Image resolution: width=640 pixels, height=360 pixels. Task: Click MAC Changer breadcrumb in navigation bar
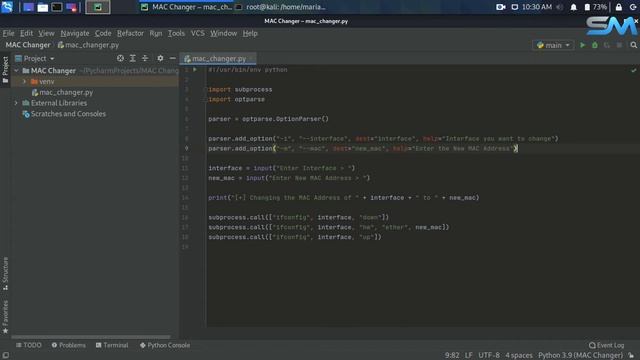(x=28, y=45)
